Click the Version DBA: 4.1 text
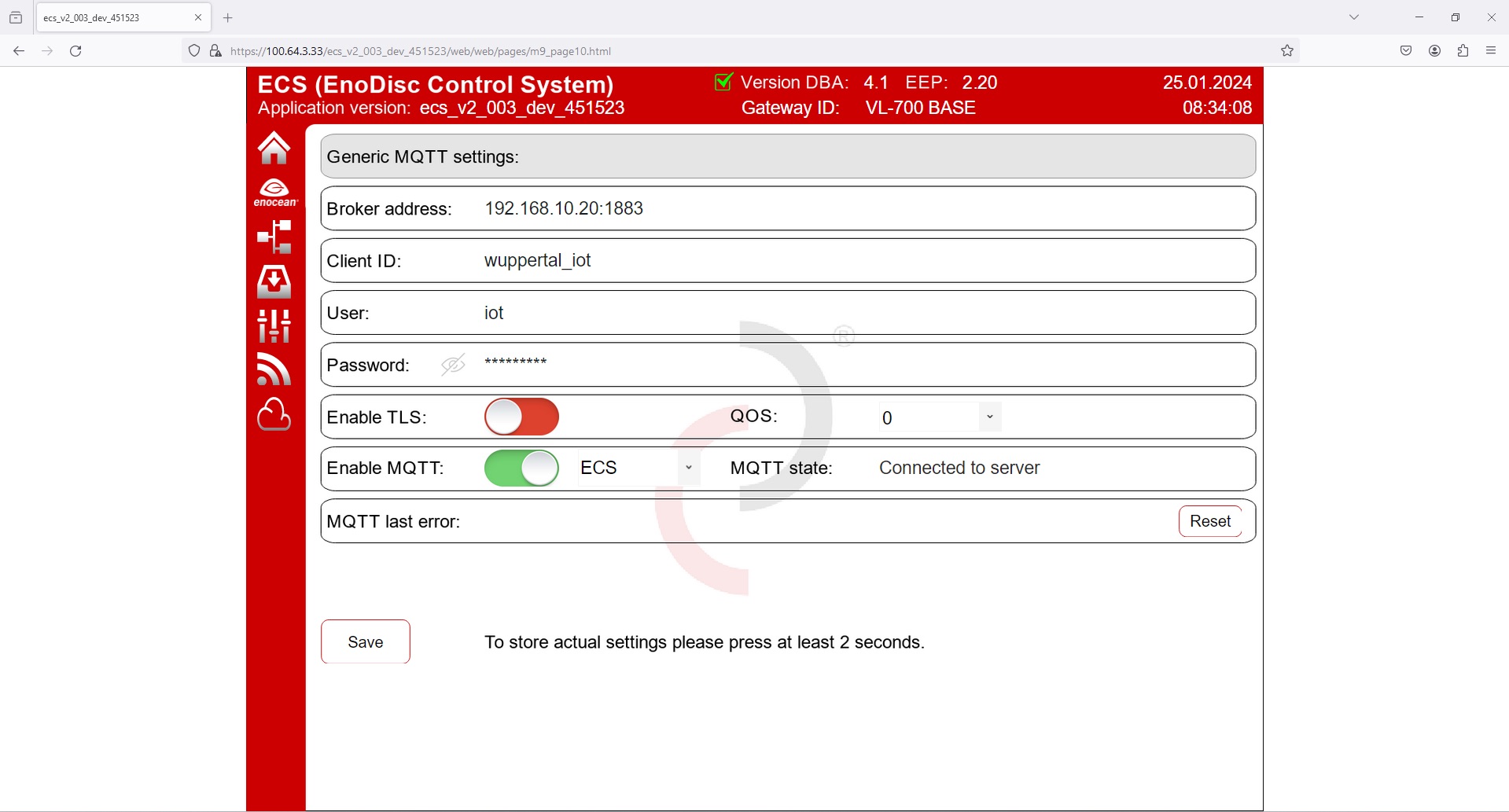The image size is (1509, 812). 815,83
